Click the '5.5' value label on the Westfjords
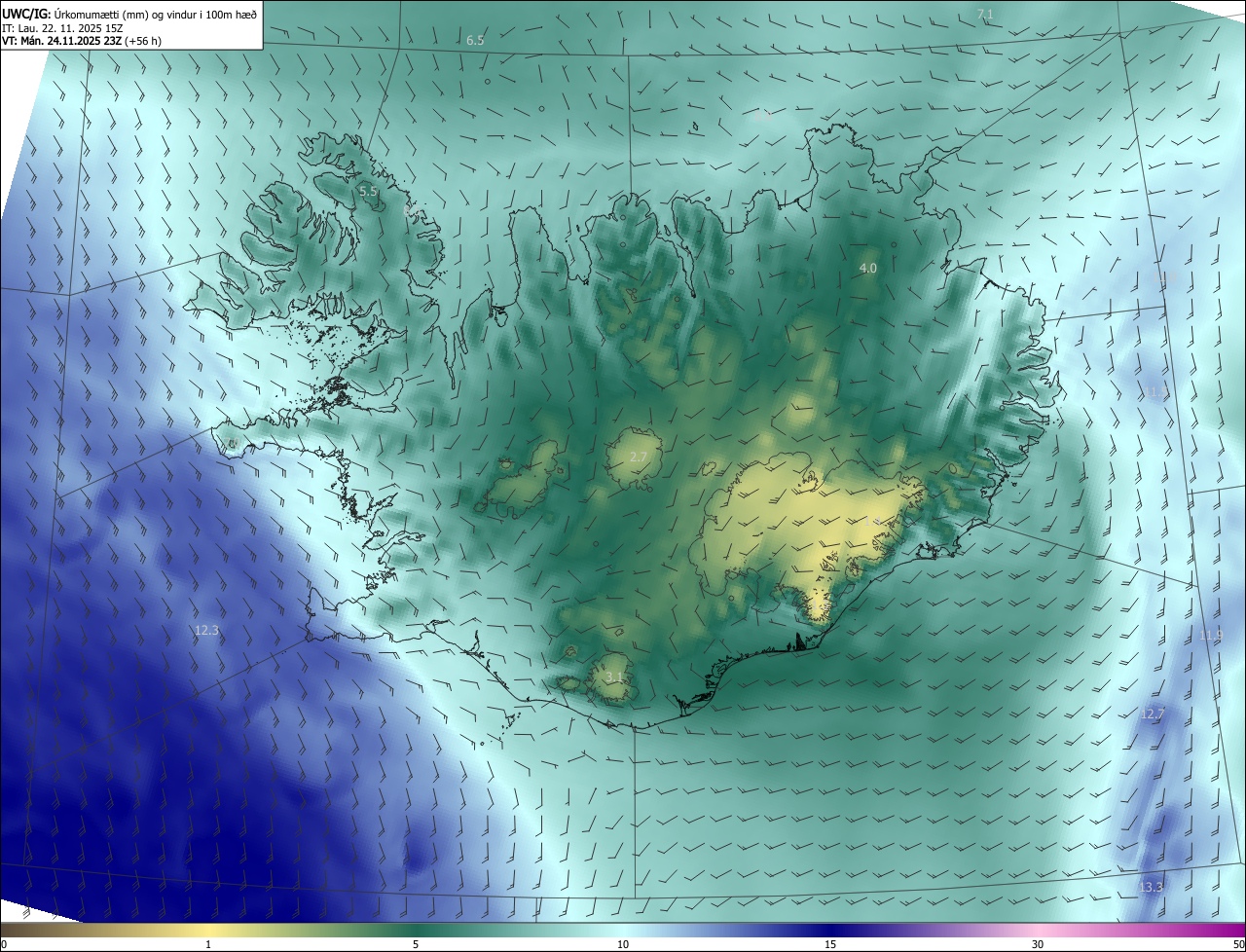Image resolution: width=1246 pixels, height=952 pixels. (368, 192)
